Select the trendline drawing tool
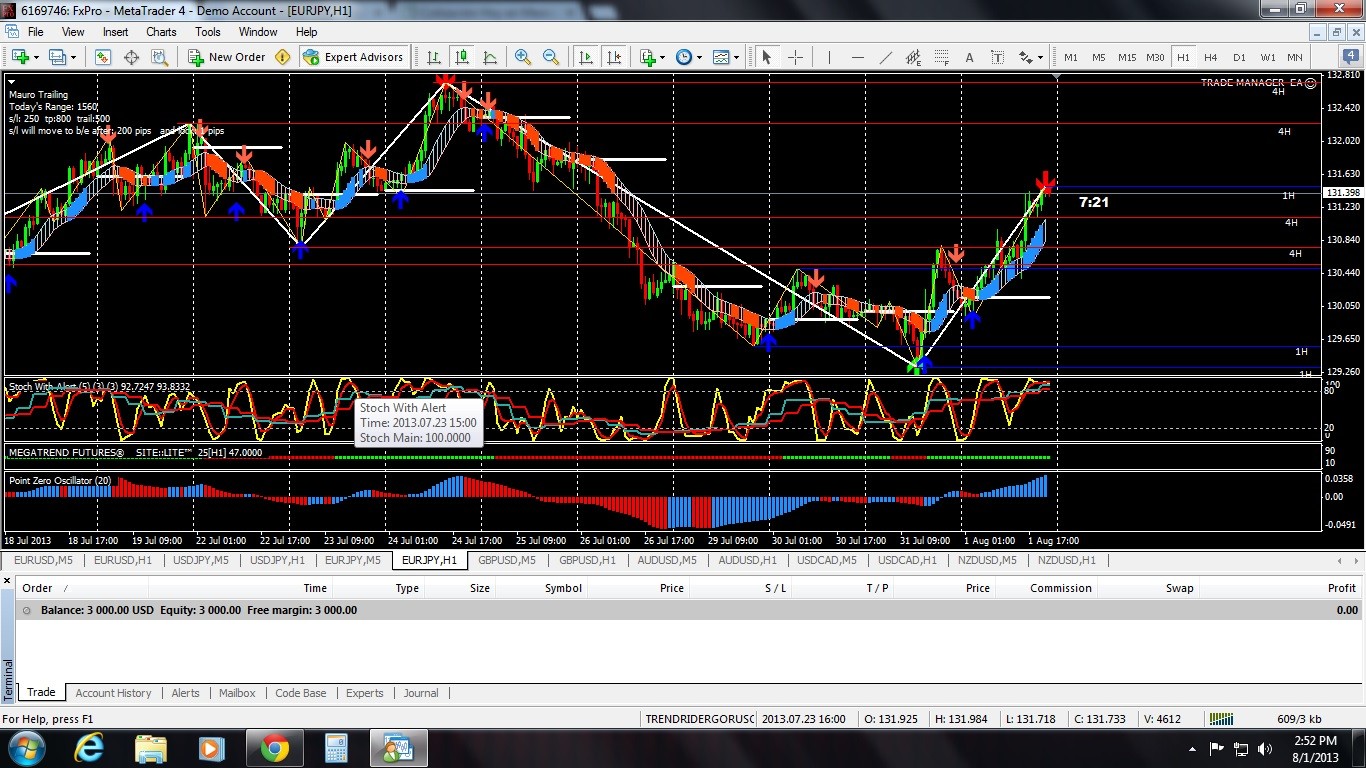Image resolution: width=1366 pixels, height=768 pixels. coord(885,57)
